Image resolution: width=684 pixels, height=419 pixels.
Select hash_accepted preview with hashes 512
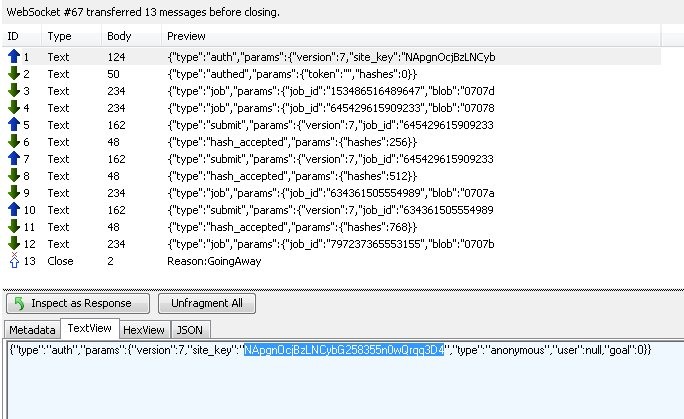[292, 176]
